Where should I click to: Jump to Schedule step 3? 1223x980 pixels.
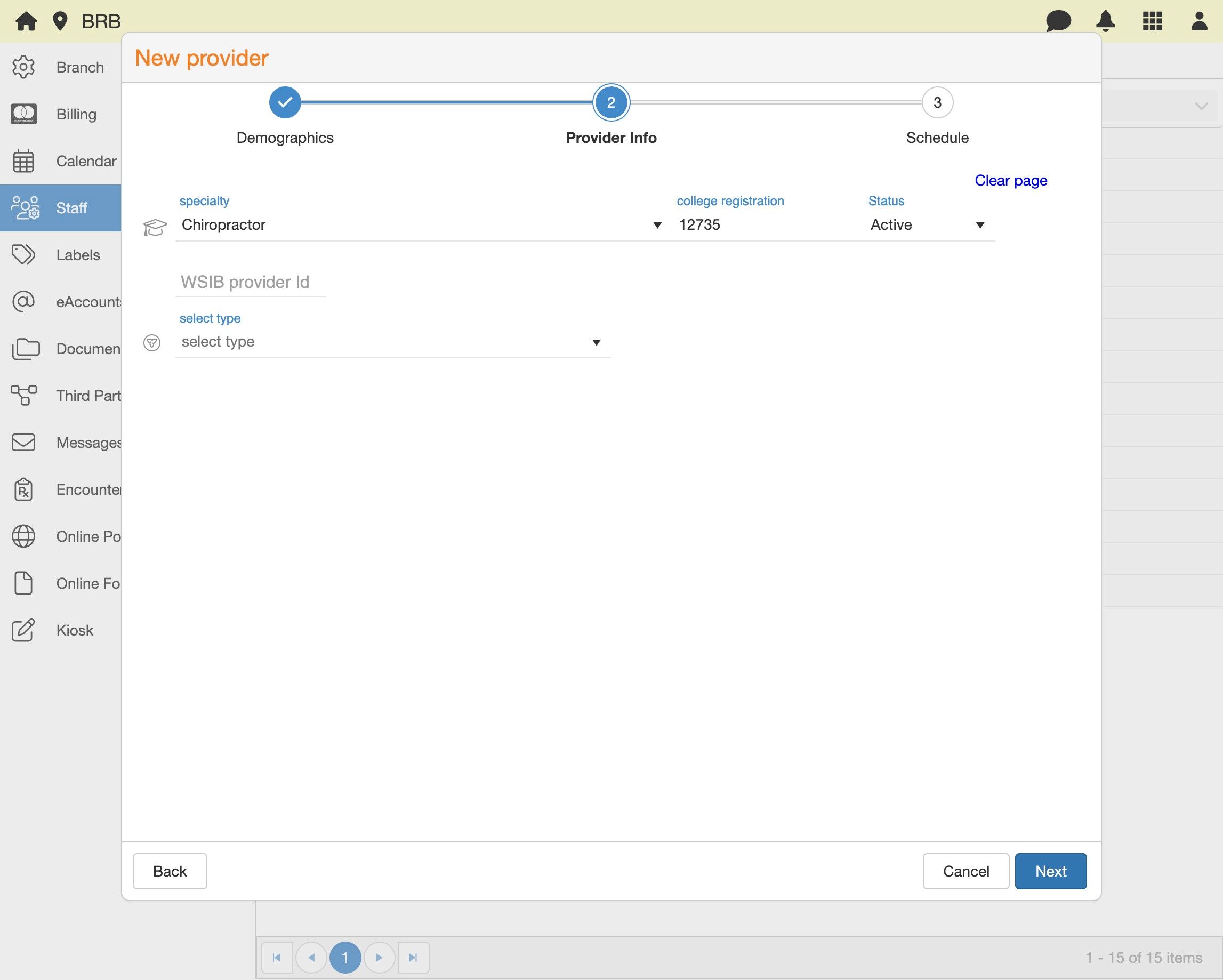pyautogui.click(x=937, y=103)
